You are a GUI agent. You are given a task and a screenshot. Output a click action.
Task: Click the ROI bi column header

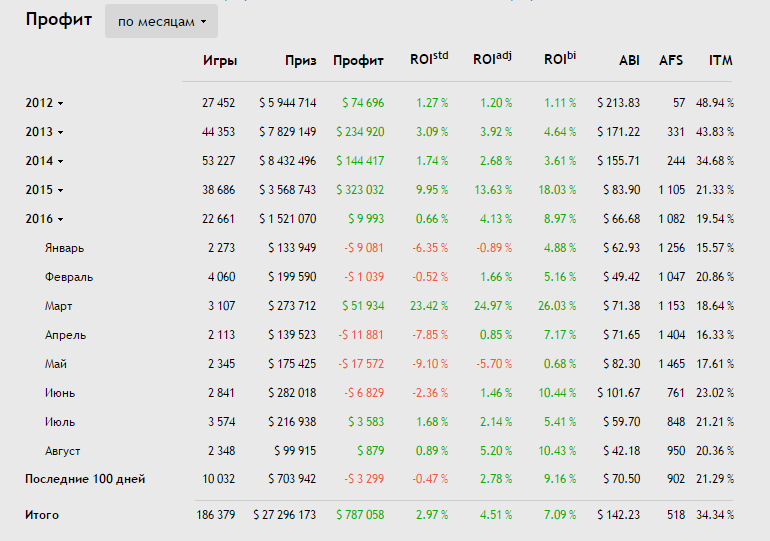click(560, 60)
